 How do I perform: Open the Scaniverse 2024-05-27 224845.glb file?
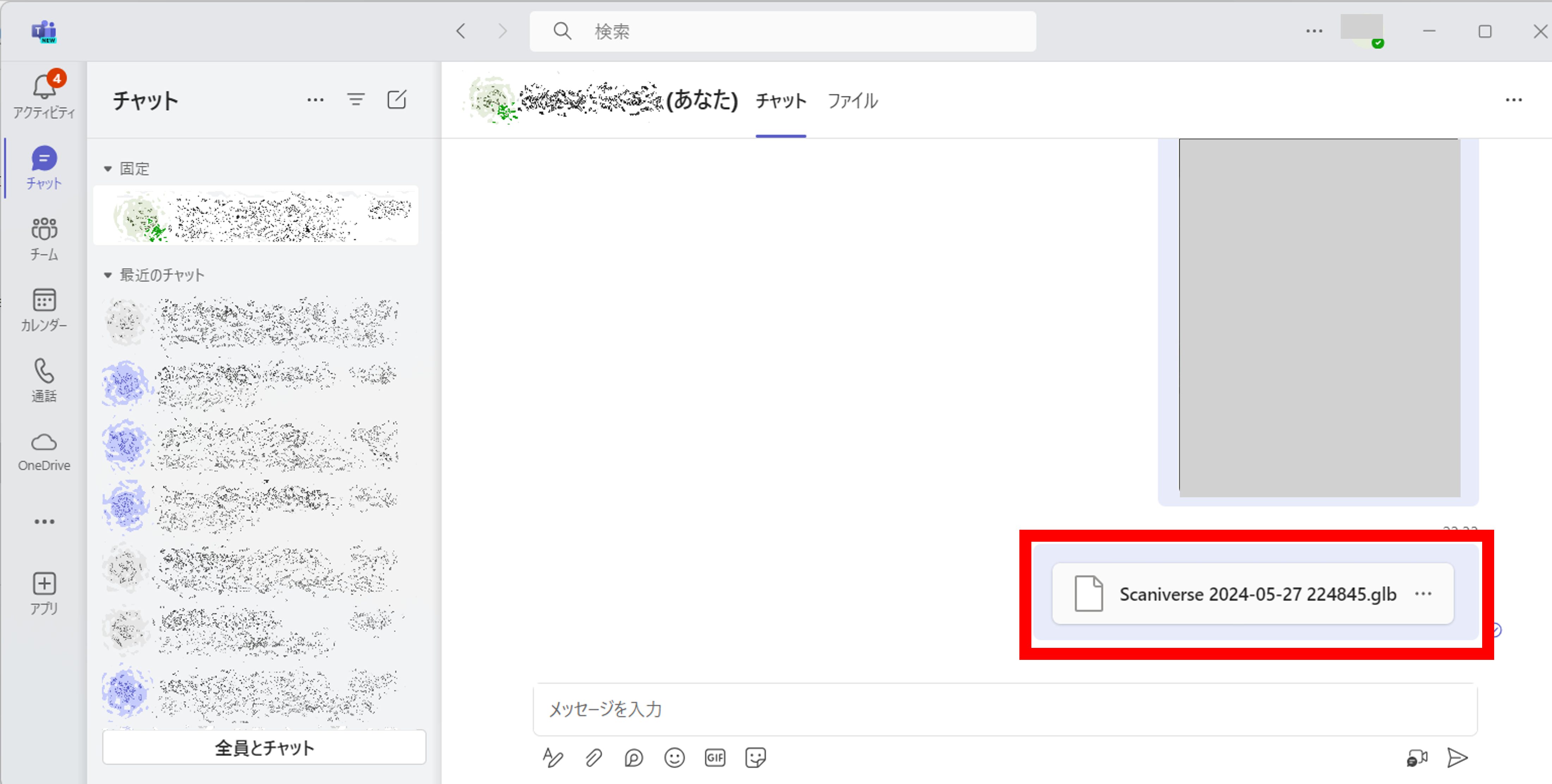coord(1257,594)
